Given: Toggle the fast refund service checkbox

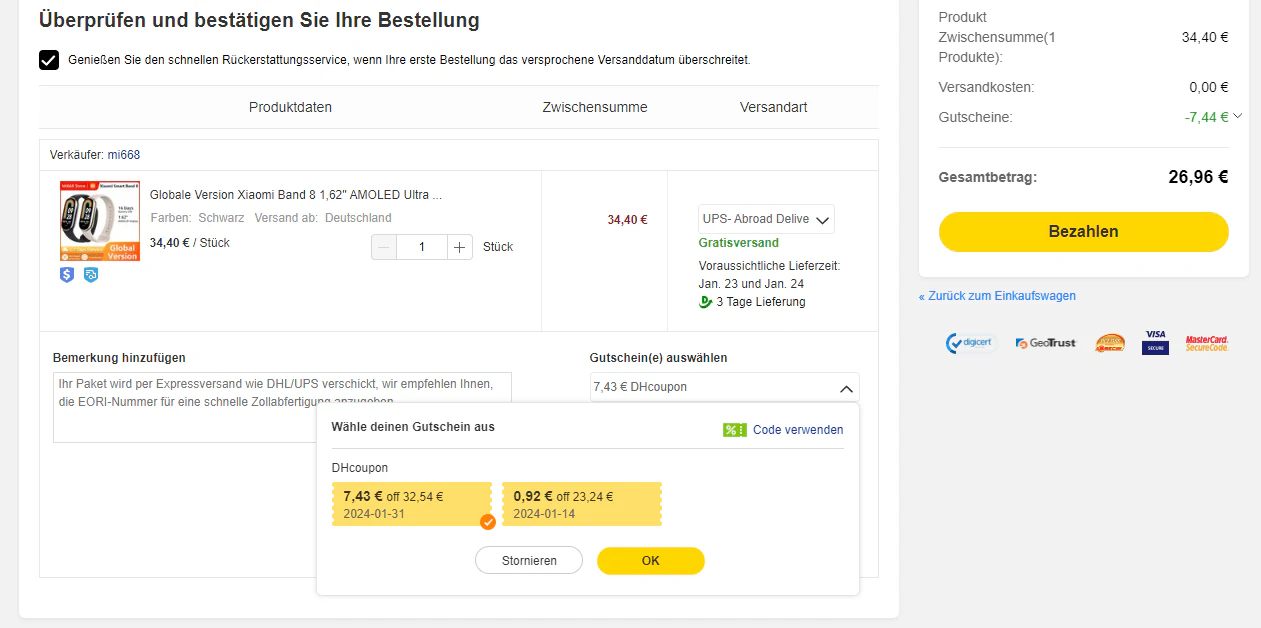Looking at the screenshot, I should point(48,60).
